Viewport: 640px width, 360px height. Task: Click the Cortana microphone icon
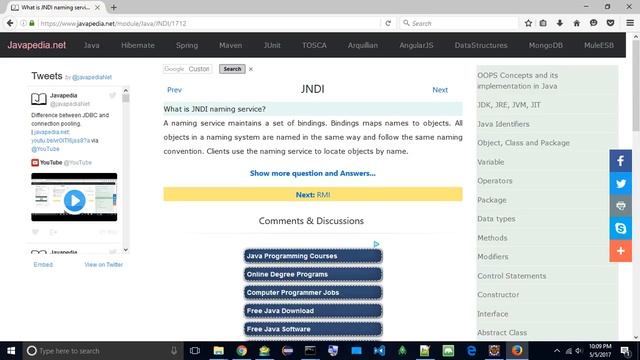pos(173,351)
